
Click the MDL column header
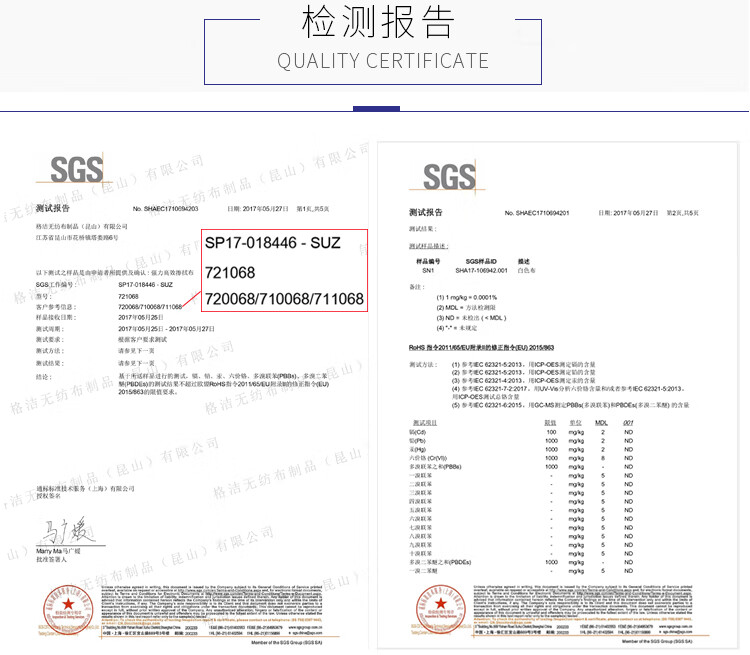[x=601, y=423]
